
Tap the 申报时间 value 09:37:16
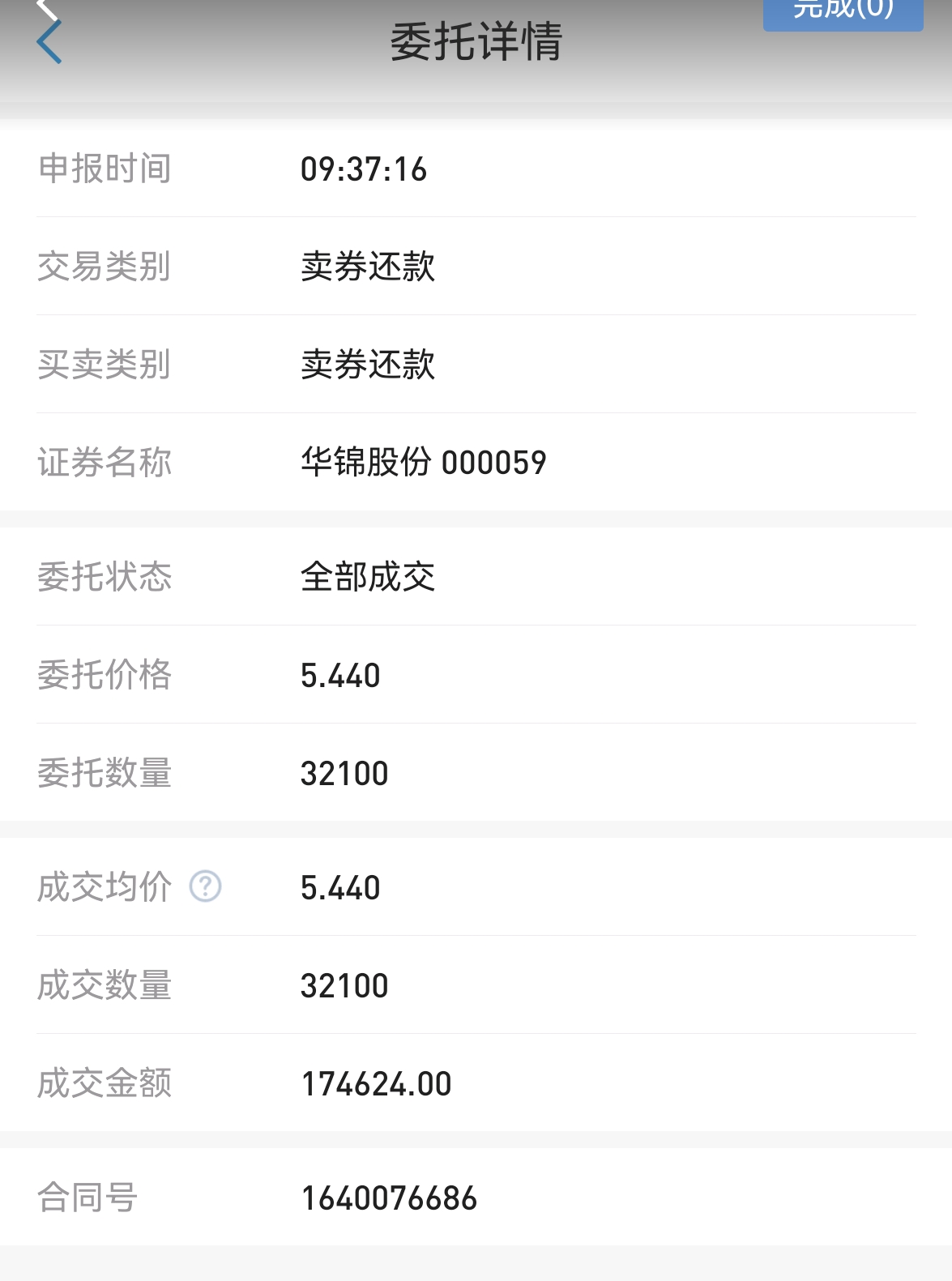tap(363, 169)
